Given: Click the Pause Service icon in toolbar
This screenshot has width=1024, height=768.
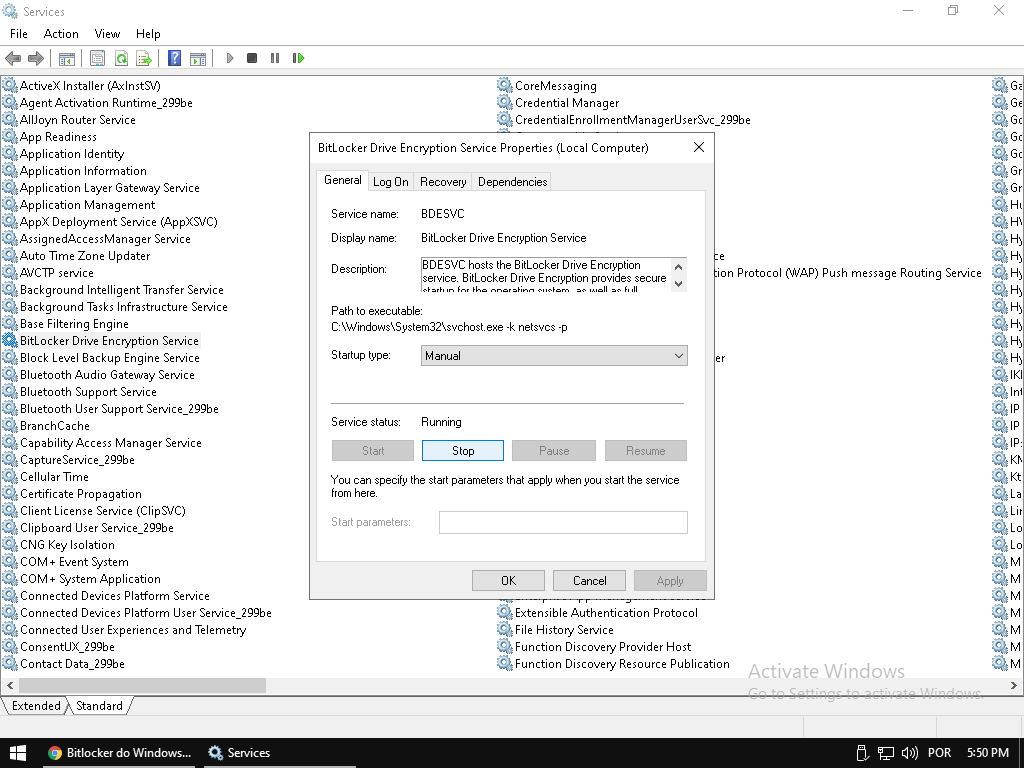Looking at the screenshot, I should tap(275, 58).
